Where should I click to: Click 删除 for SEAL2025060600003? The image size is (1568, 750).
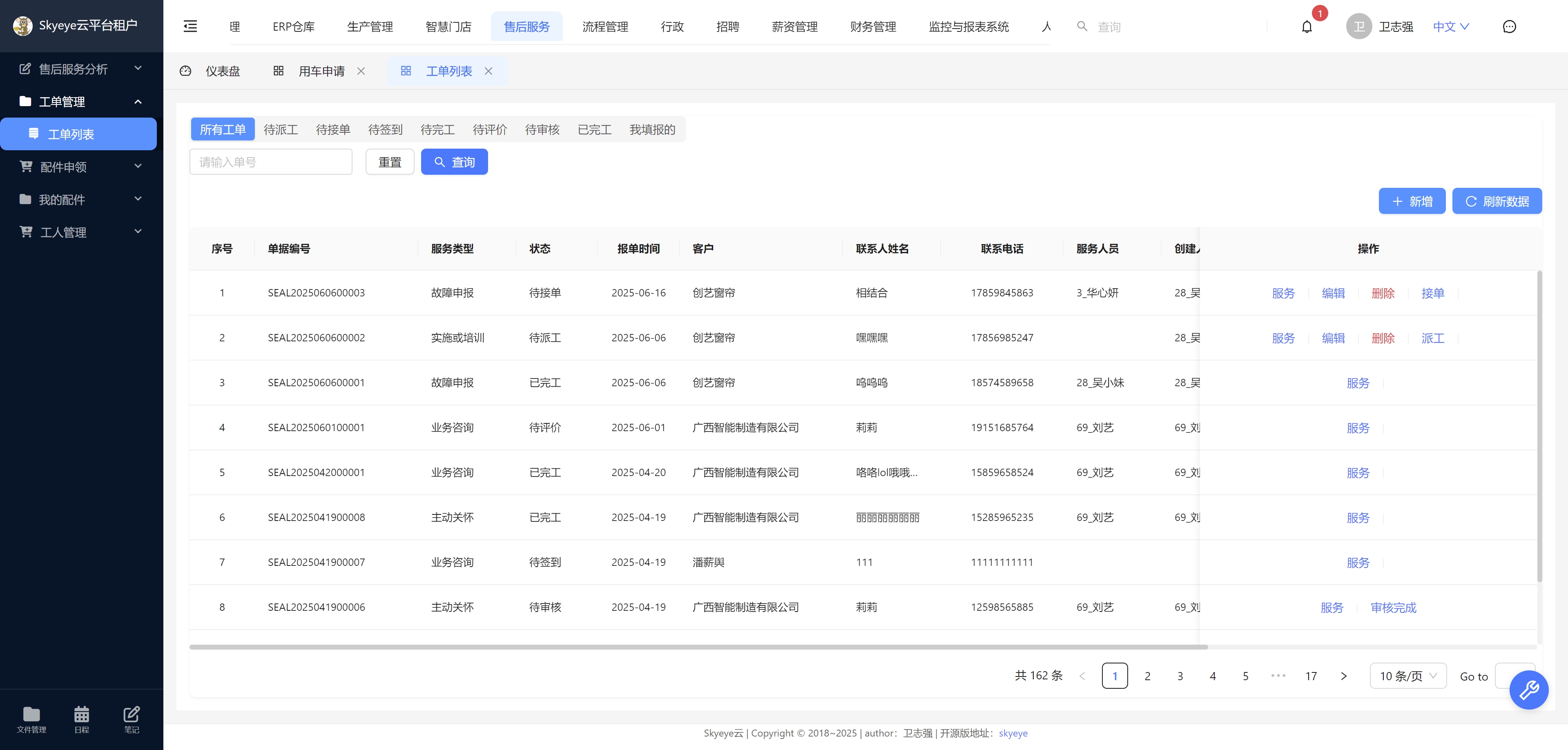click(x=1382, y=293)
